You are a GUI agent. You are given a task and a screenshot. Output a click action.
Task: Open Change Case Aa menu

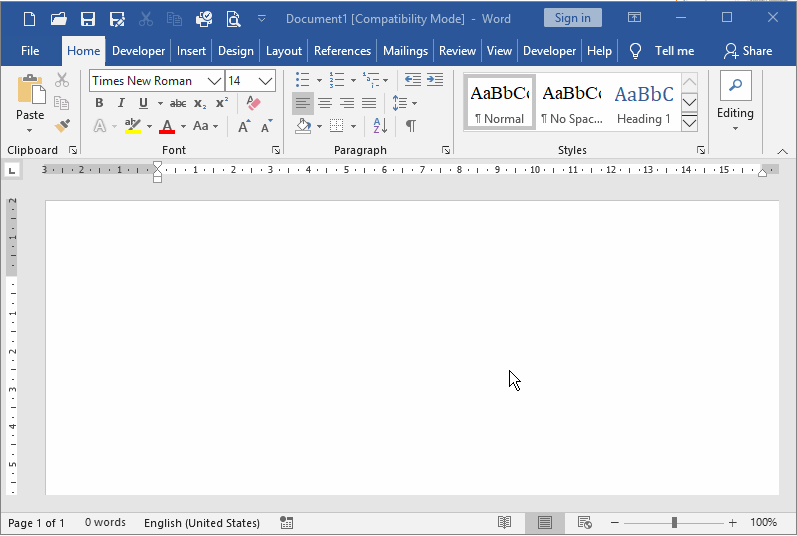tap(205, 125)
